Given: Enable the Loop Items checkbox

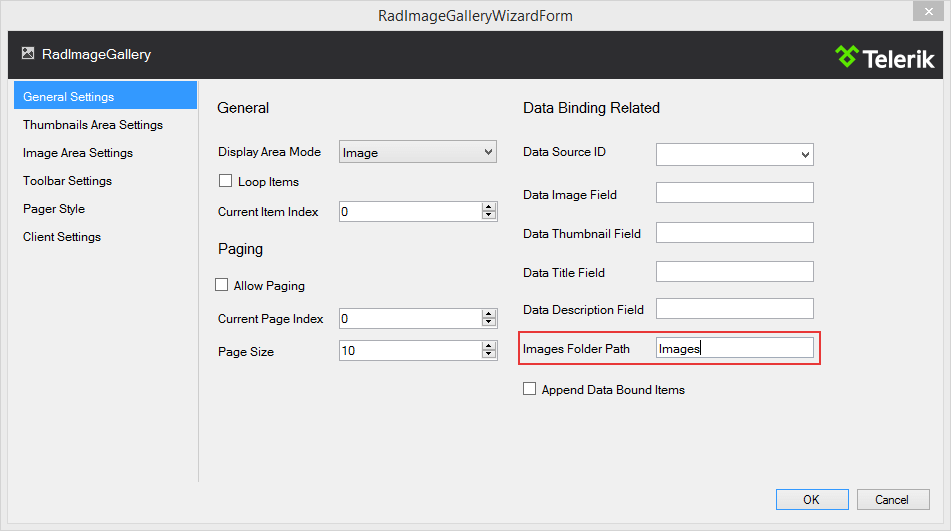Looking at the screenshot, I should 225,181.
